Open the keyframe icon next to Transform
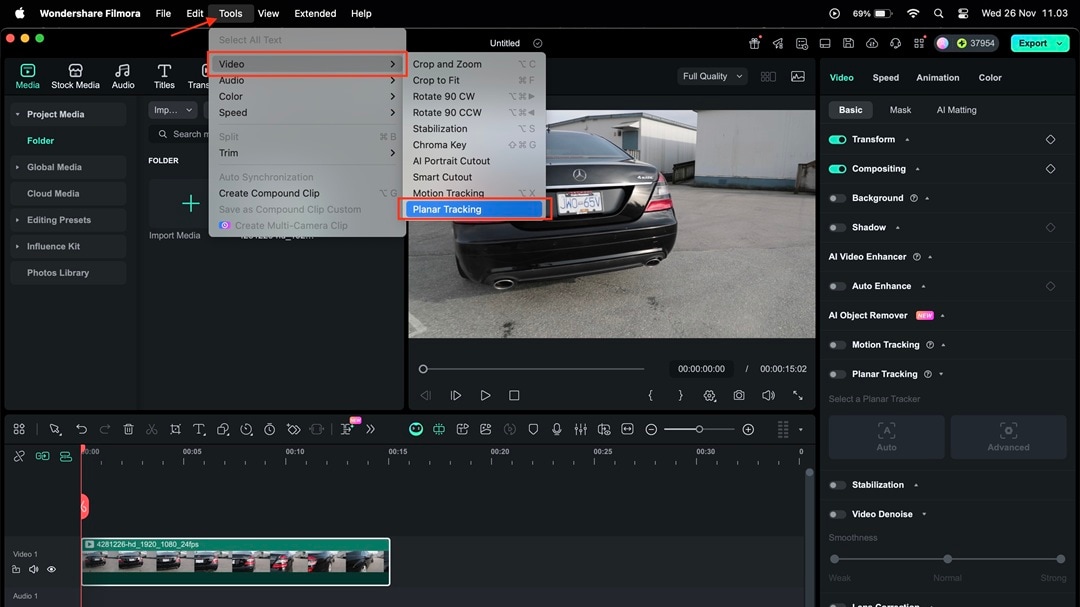Screen dimensions: 1080x607 click(x=1050, y=139)
